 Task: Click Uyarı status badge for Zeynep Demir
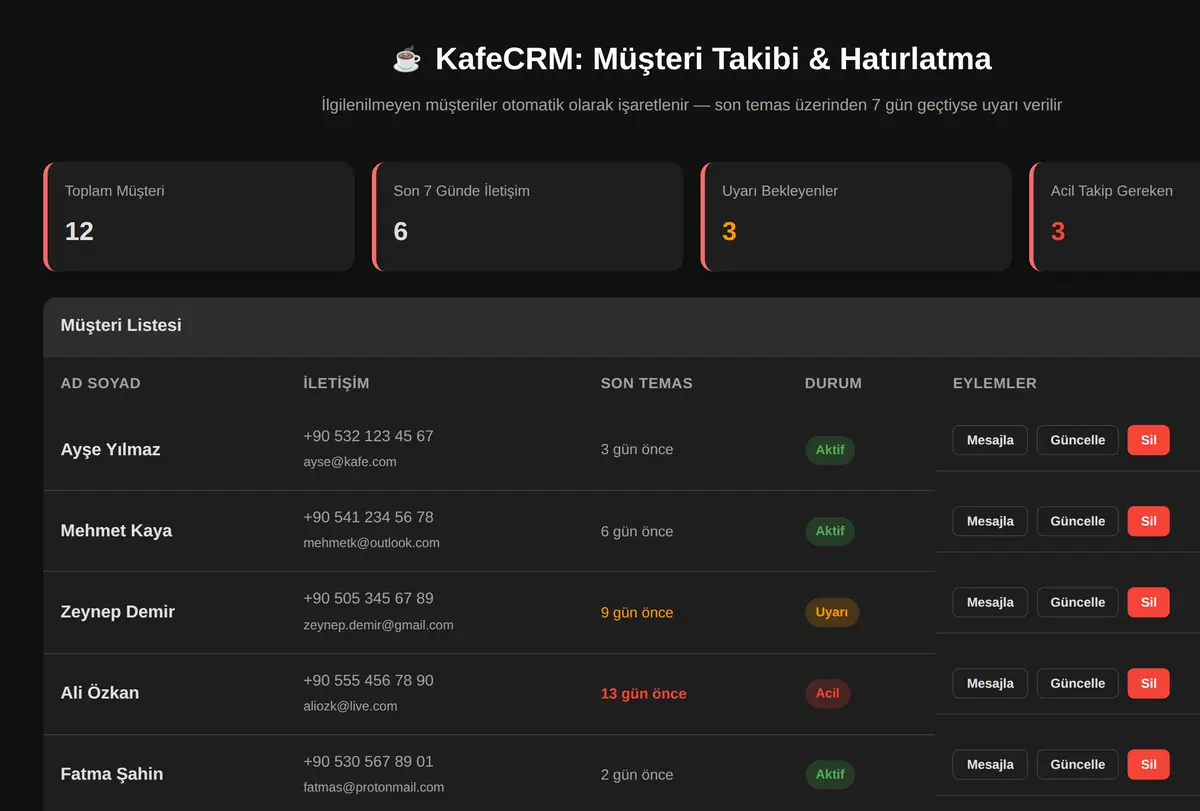point(832,612)
